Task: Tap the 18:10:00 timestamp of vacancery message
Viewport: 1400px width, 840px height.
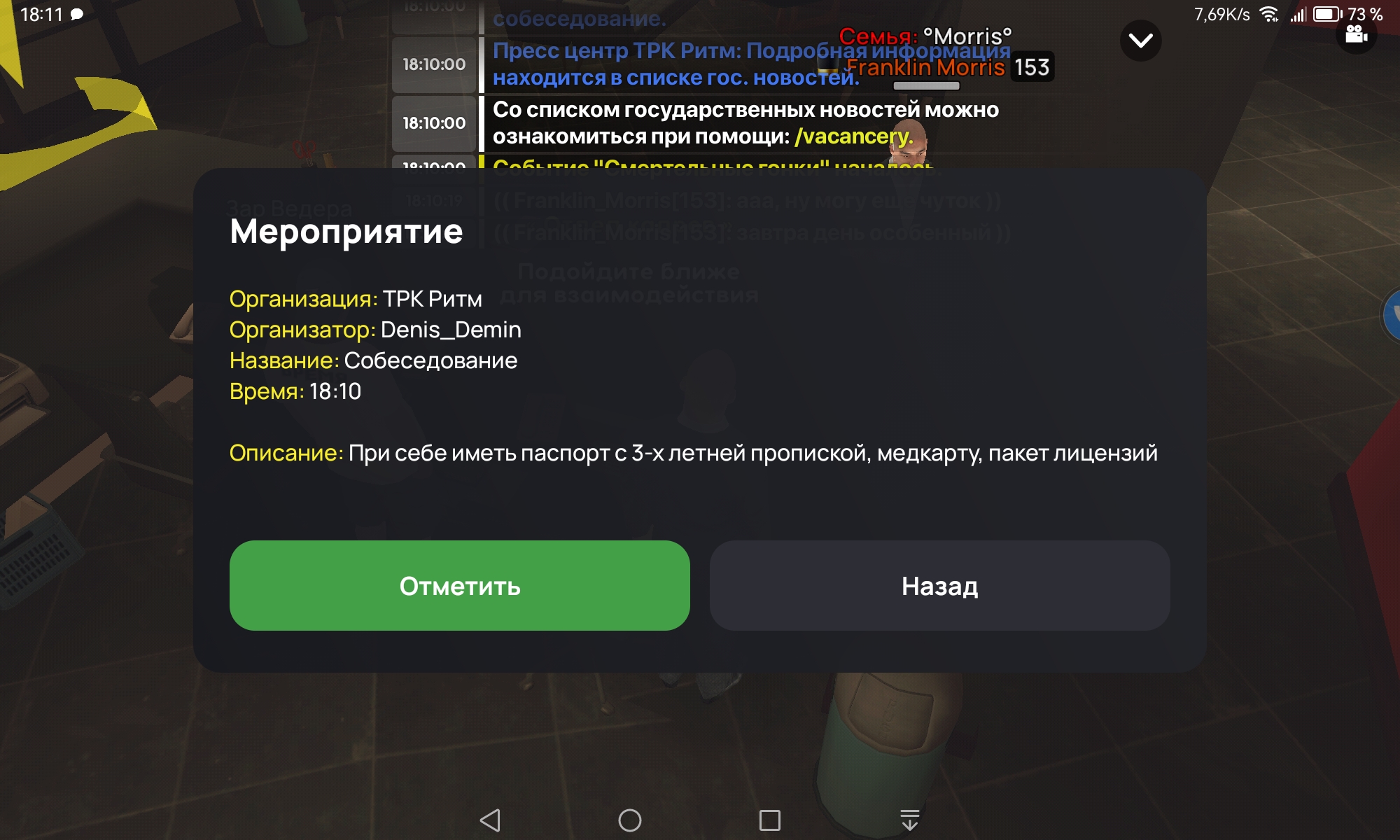Action: [x=434, y=123]
